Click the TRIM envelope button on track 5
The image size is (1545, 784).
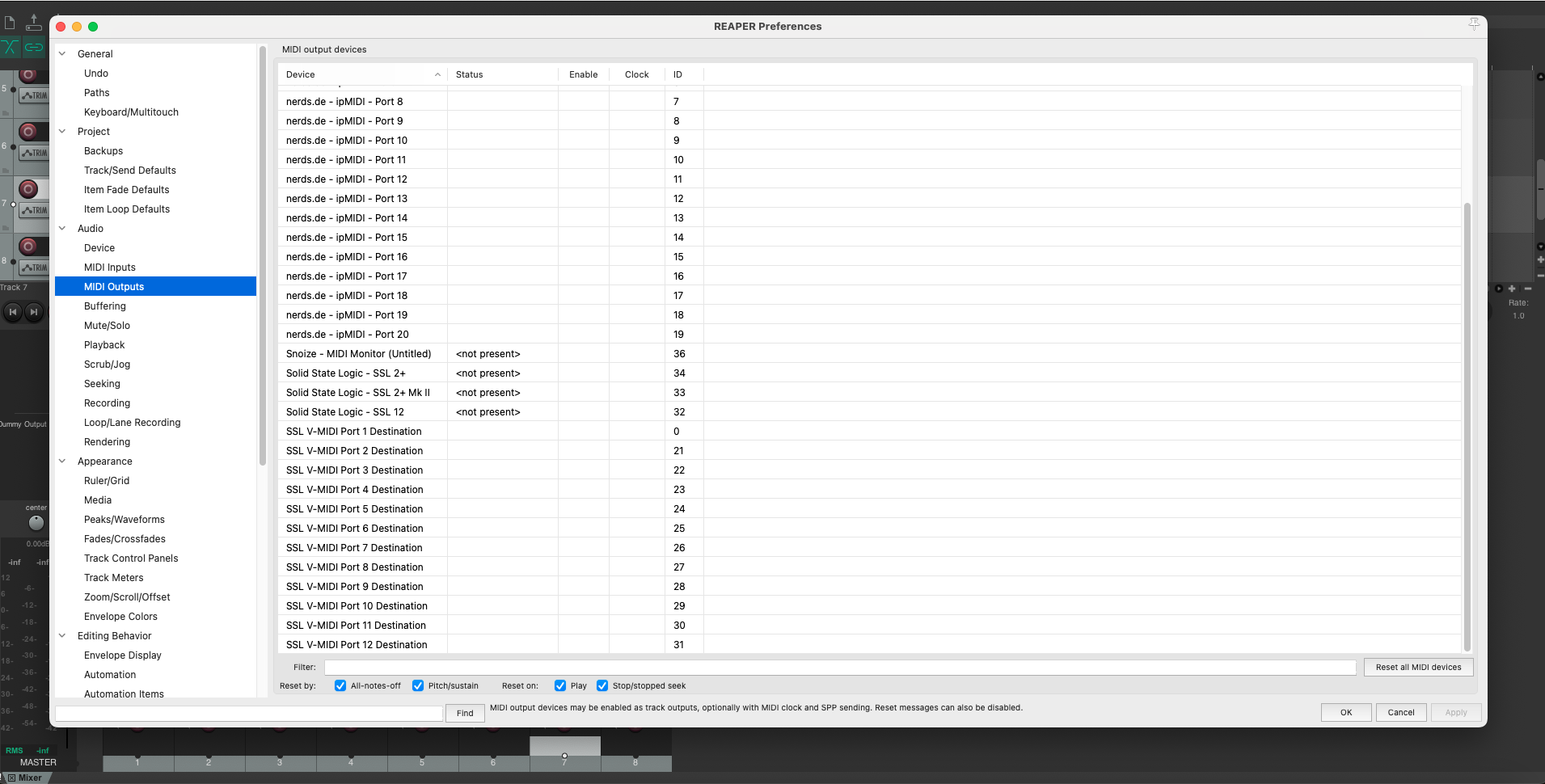(x=34, y=95)
